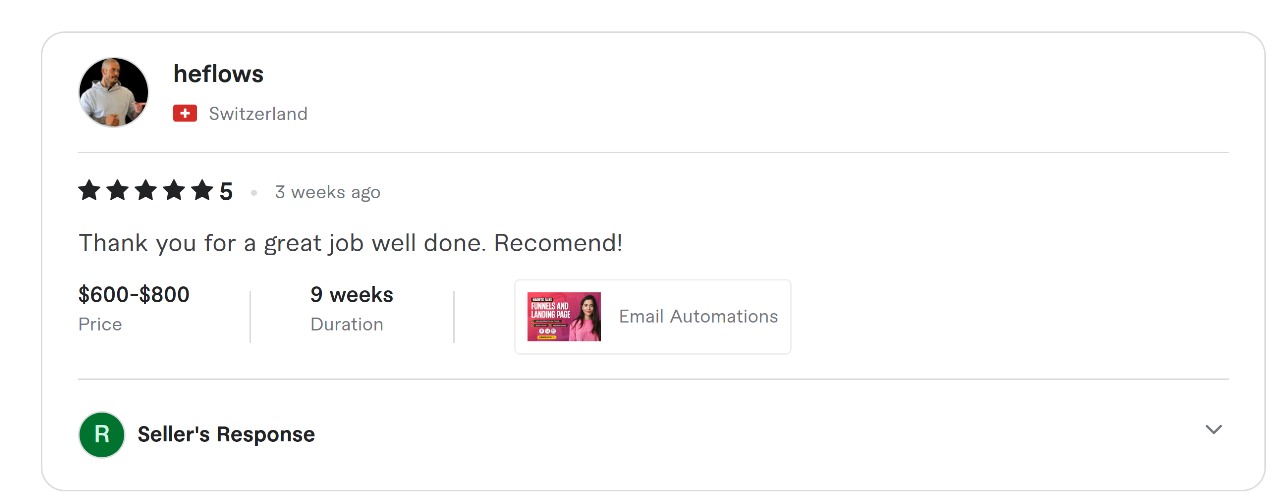1280x499 pixels.
Task: Click the Duration label
Action: 347,325
